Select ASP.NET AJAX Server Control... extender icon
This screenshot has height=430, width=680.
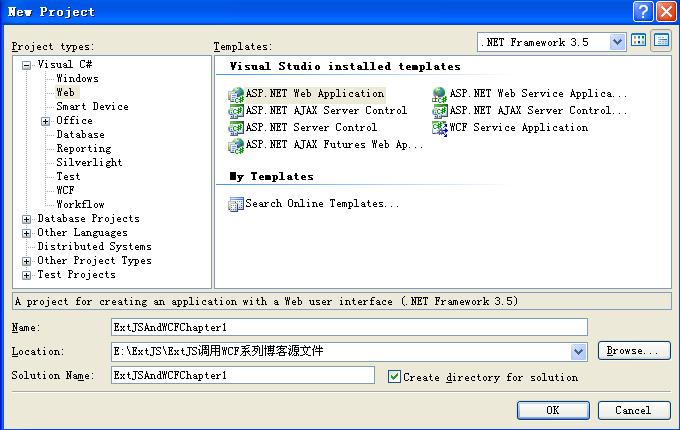pos(440,111)
